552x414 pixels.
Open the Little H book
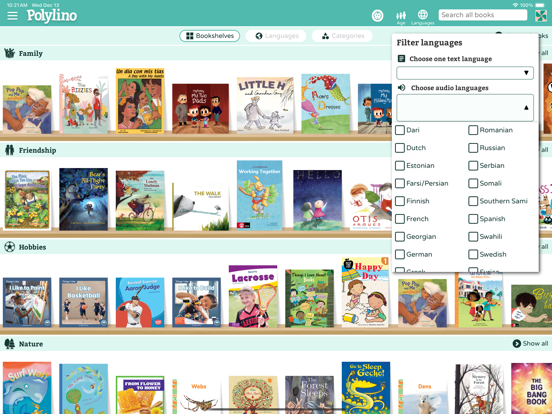(x=265, y=105)
